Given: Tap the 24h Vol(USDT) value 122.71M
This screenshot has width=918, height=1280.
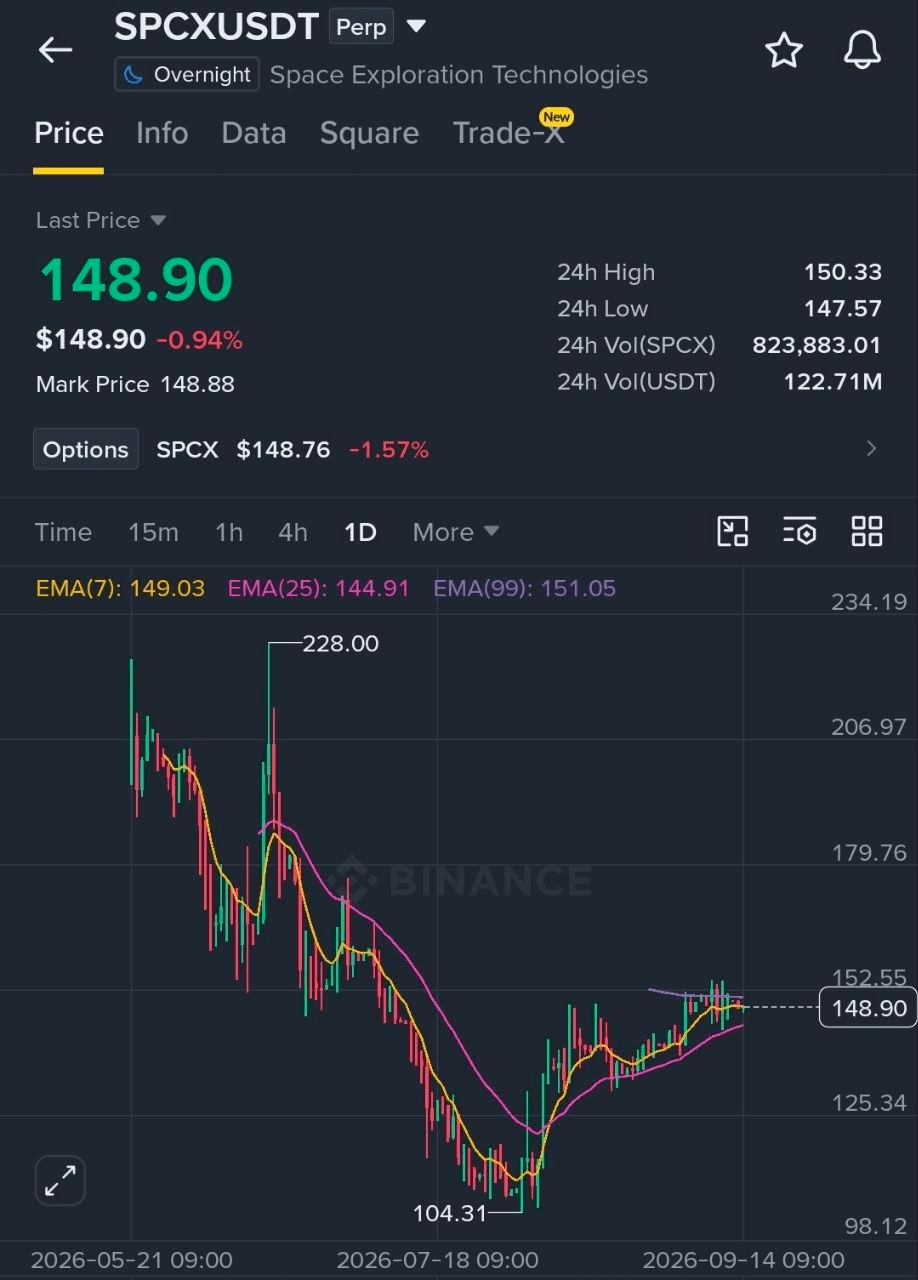Looking at the screenshot, I should pos(833,381).
